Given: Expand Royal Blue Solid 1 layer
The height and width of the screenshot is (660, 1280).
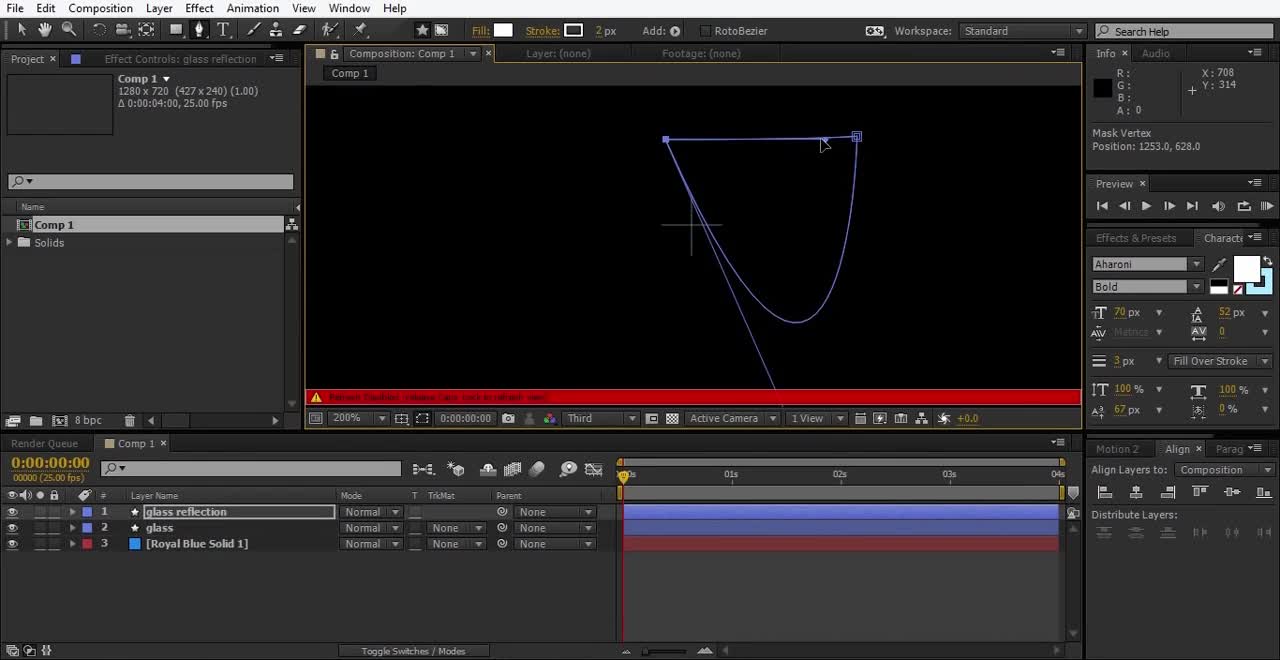Looking at the screenshot, I should [x=72, y=544].
